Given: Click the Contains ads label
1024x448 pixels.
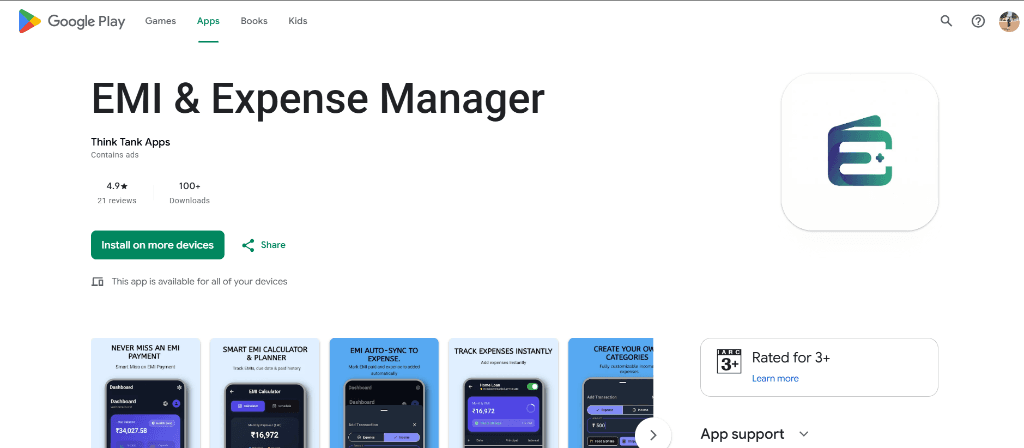Looking at the screenshot, I should tap(114, 155).
